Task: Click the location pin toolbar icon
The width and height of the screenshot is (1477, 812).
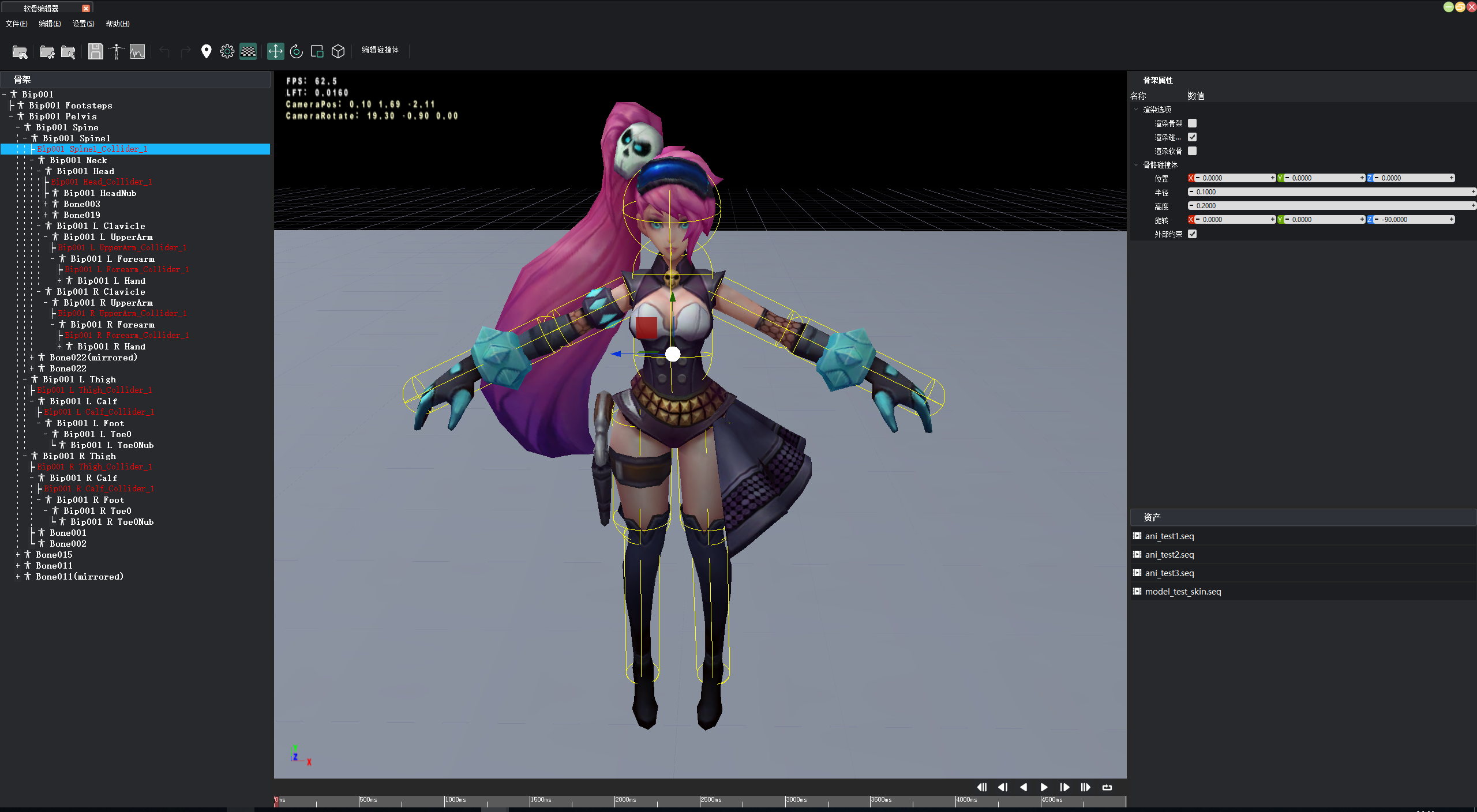Action: [x=206, y=52]
